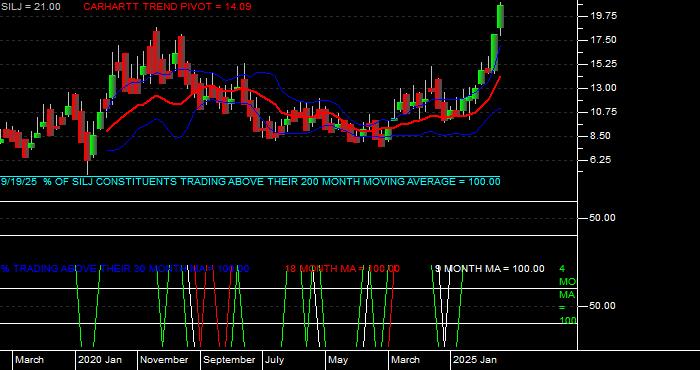The height and width of the screenshot is (370, 700).
Task: Click the 50.00 label of middle panel
Action: (604, 218)
